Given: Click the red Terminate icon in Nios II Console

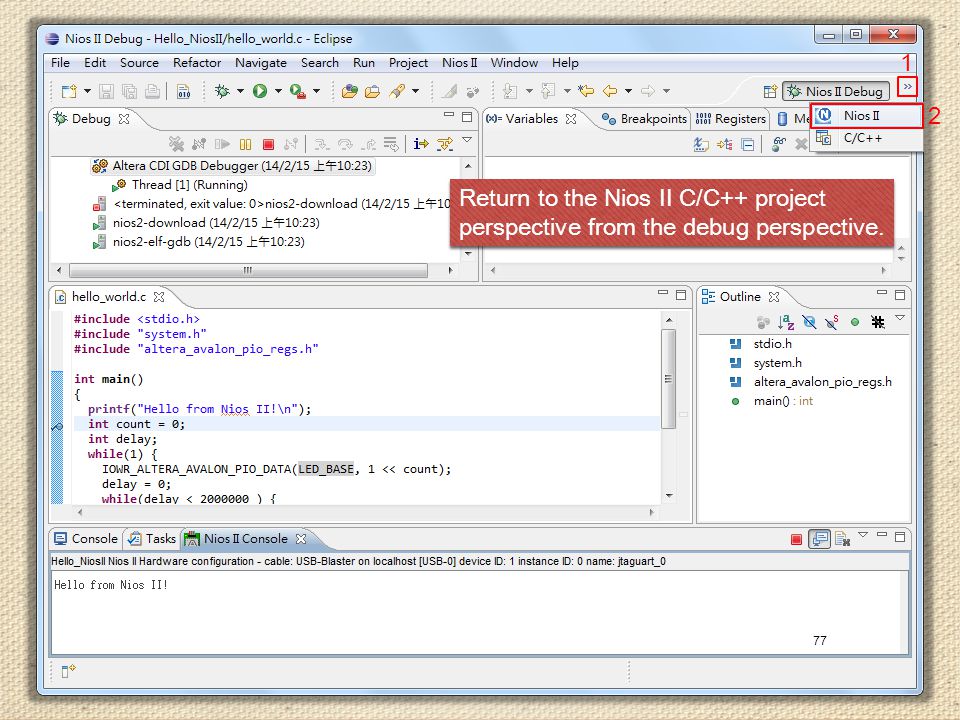Looking at the screenshot, I should point(796,539).
